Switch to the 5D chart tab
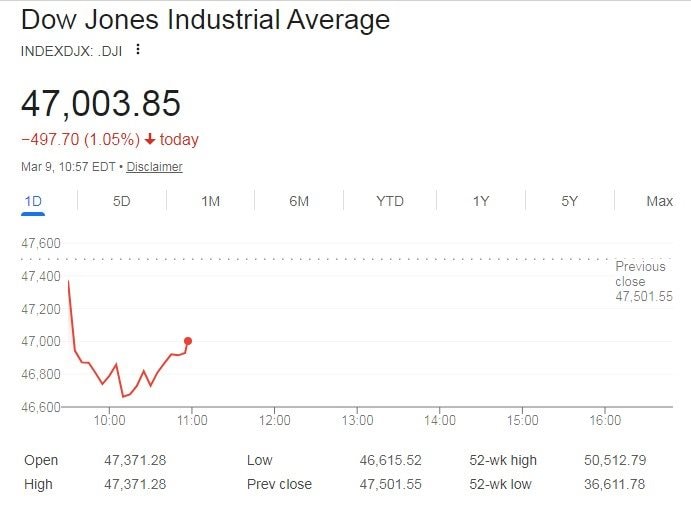 121,201
